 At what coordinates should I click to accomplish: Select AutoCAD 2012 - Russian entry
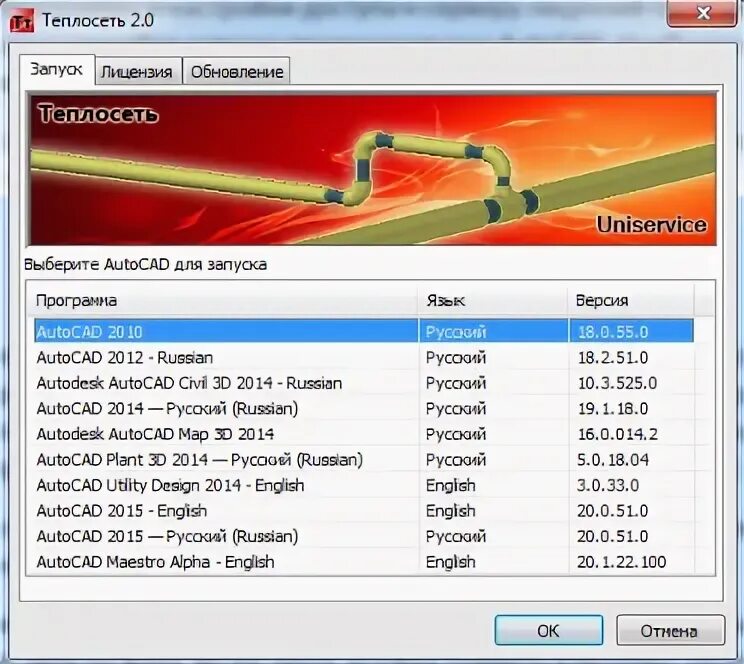[x=364, y=357]
